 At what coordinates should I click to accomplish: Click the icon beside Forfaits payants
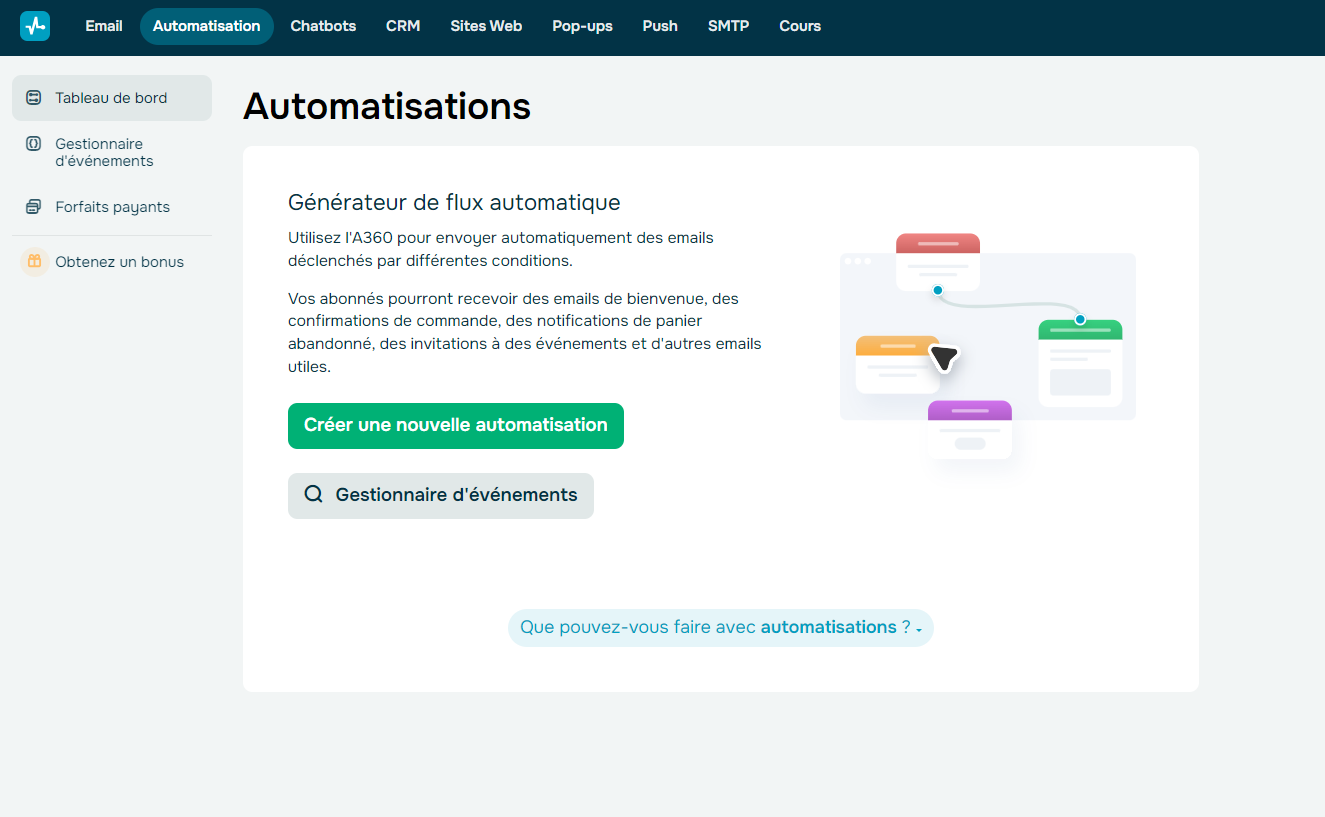(x=33, y=206)
